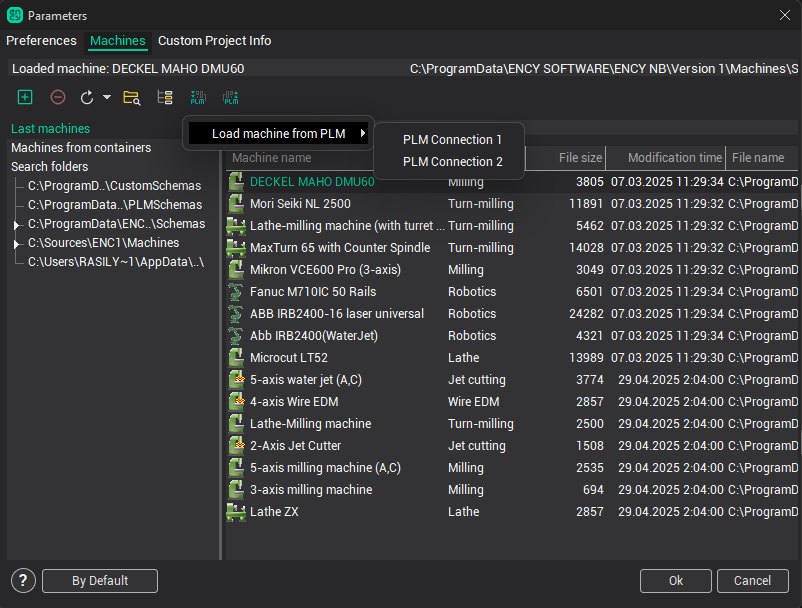Expand the C:\Sources\ENC1\Machines folder
Viewport: 802px width, 608px height.
tap(16, 244)
